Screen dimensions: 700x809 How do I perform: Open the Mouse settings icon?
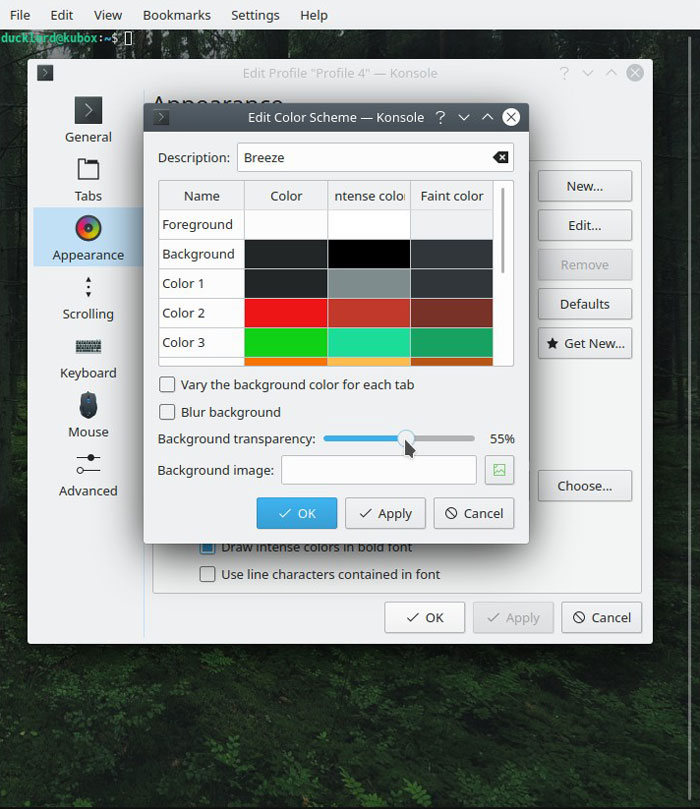click(88, 406)
